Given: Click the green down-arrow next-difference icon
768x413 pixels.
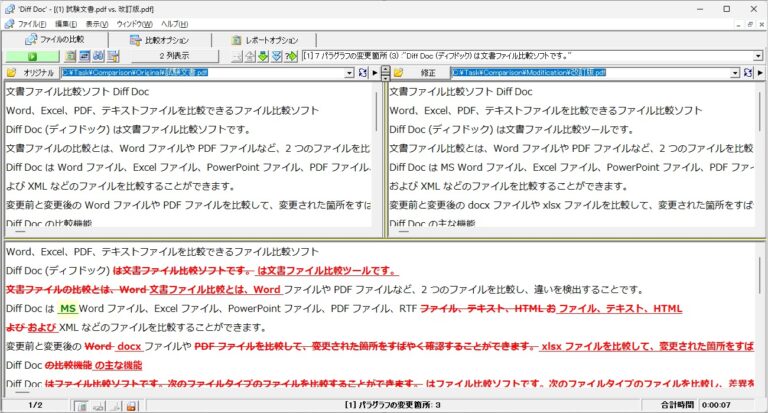Looking at the screenshot, I should pos(264,56).
